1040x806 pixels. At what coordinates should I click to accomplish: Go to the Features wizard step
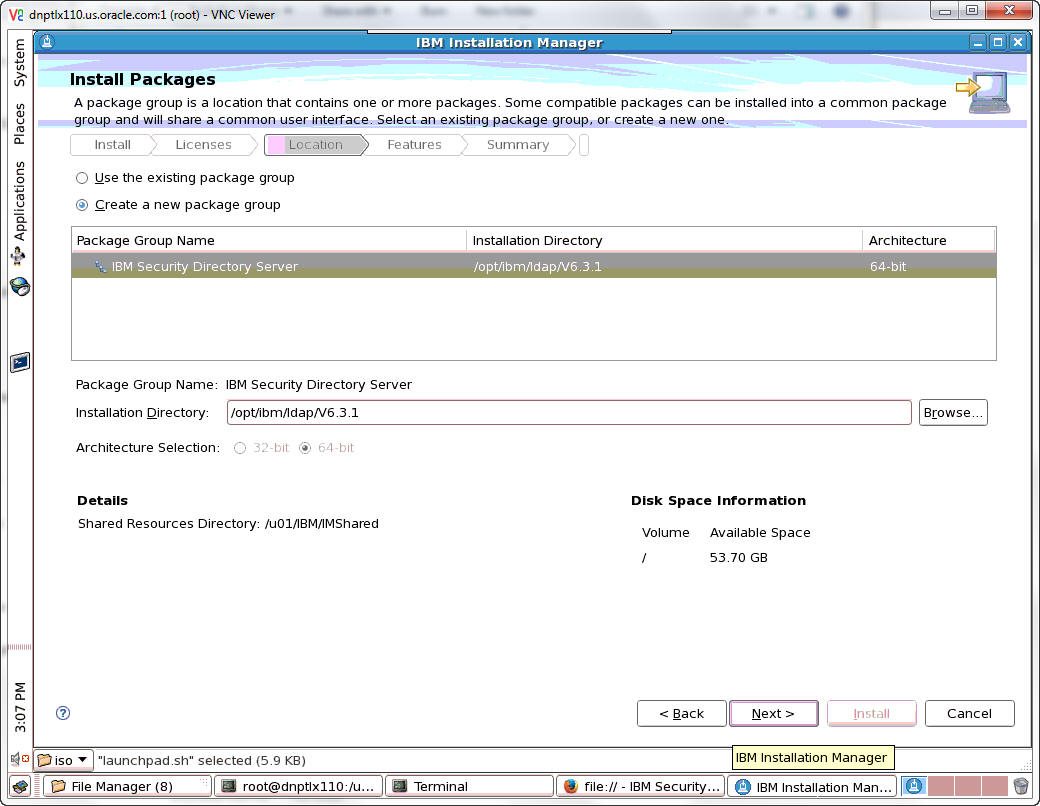(x=414, y=145)
